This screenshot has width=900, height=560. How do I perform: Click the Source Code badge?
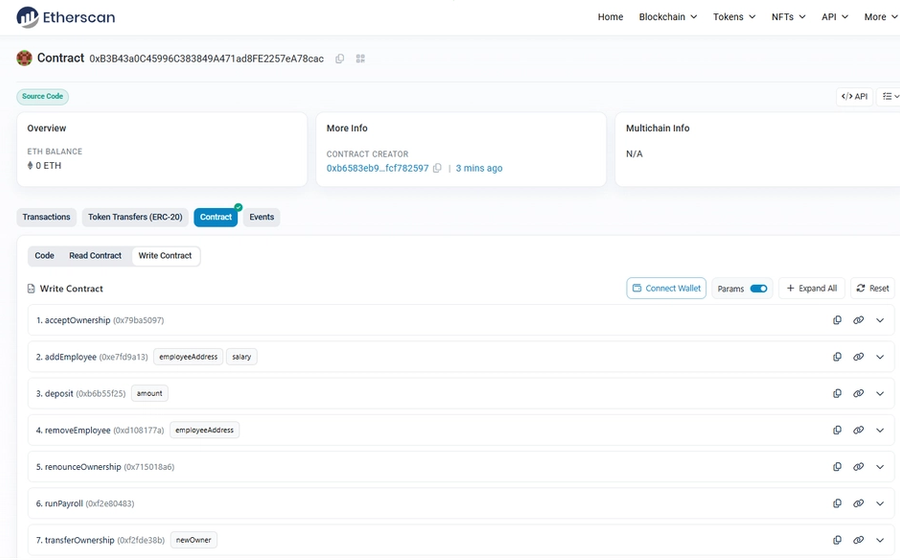[x=42, y=96]
